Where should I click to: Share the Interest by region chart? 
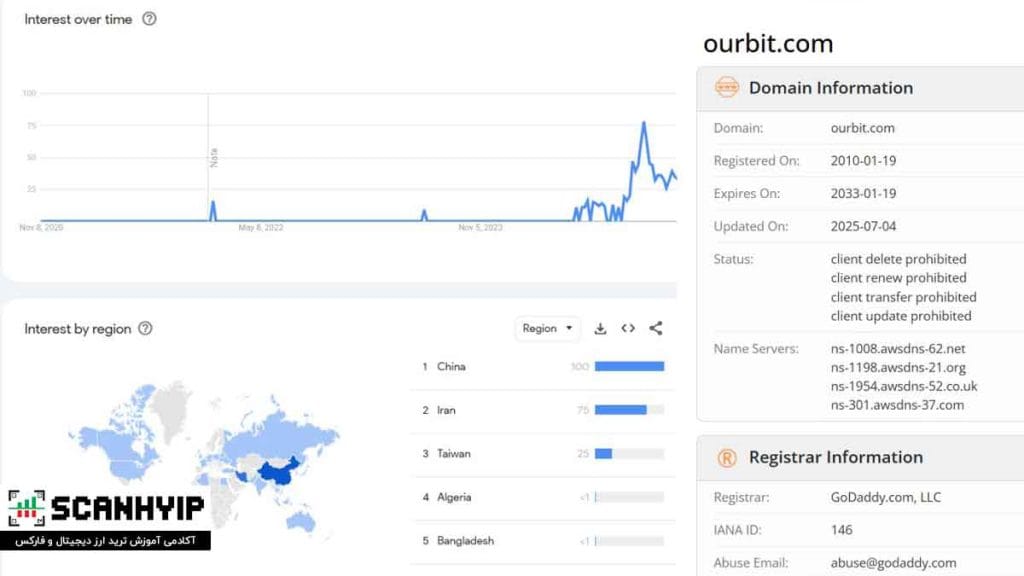click(656, 328)
